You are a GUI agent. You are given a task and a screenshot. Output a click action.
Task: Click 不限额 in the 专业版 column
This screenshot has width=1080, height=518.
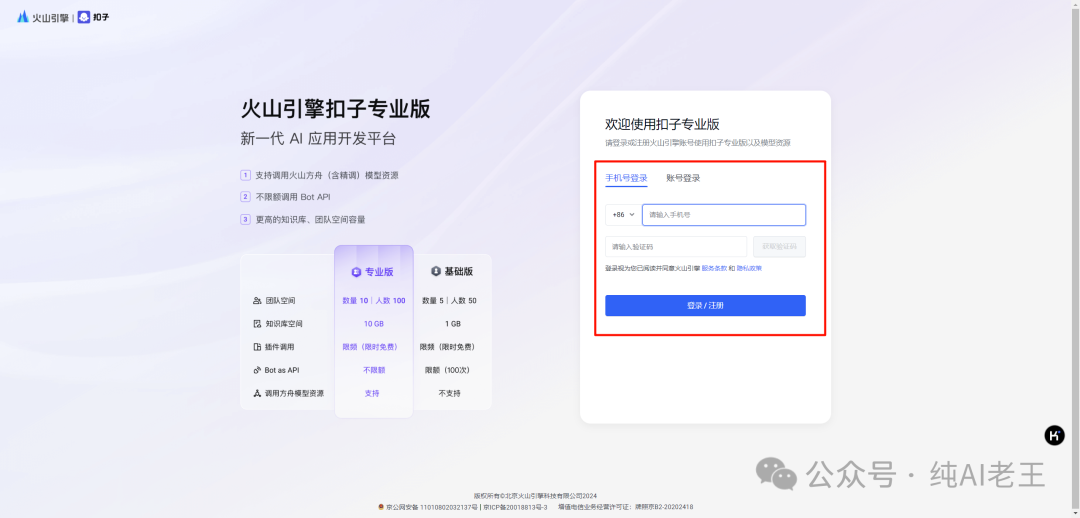pyautogui.click(x=374, y=370)
